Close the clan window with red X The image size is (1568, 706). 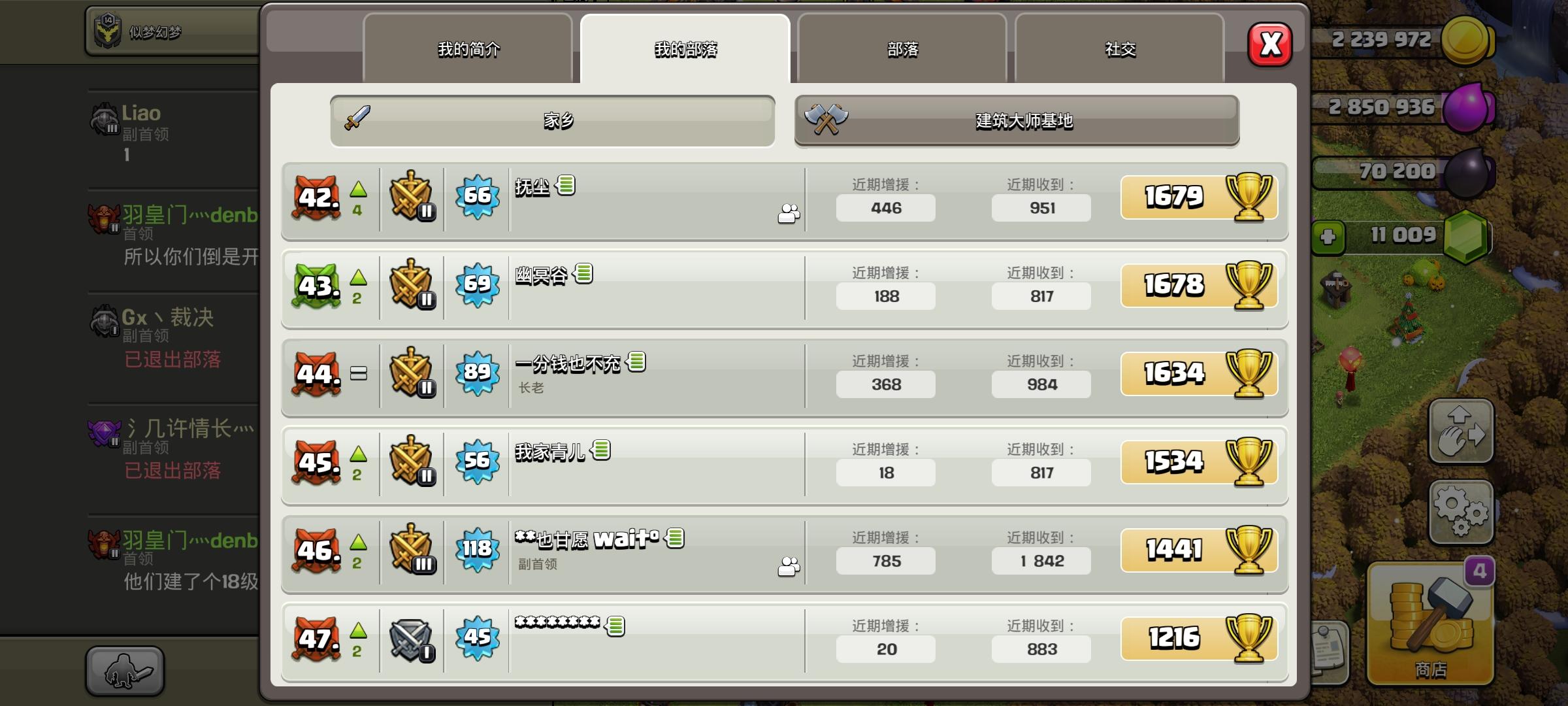pos(1269,44)
